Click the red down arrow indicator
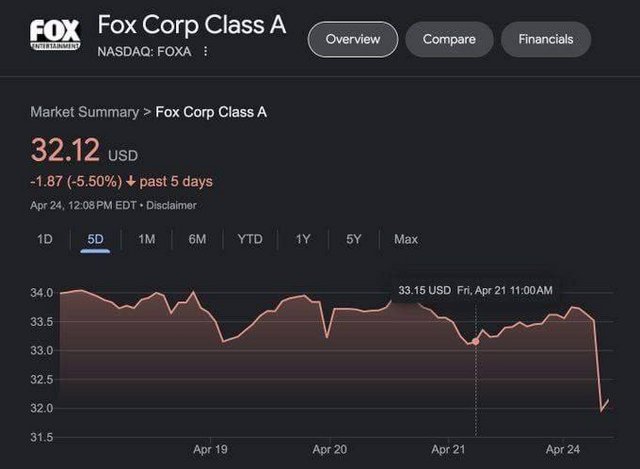Viewport: 640px width, 469px height. 131,181
